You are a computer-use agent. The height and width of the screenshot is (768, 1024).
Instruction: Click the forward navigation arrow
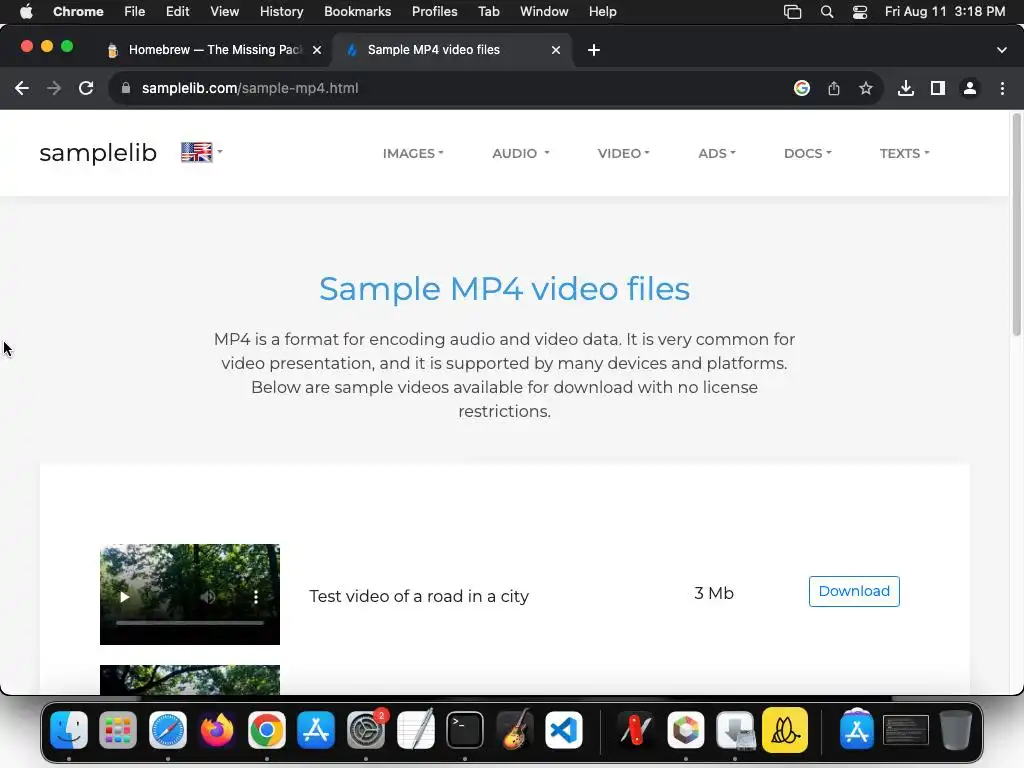(x=54, y=88)
